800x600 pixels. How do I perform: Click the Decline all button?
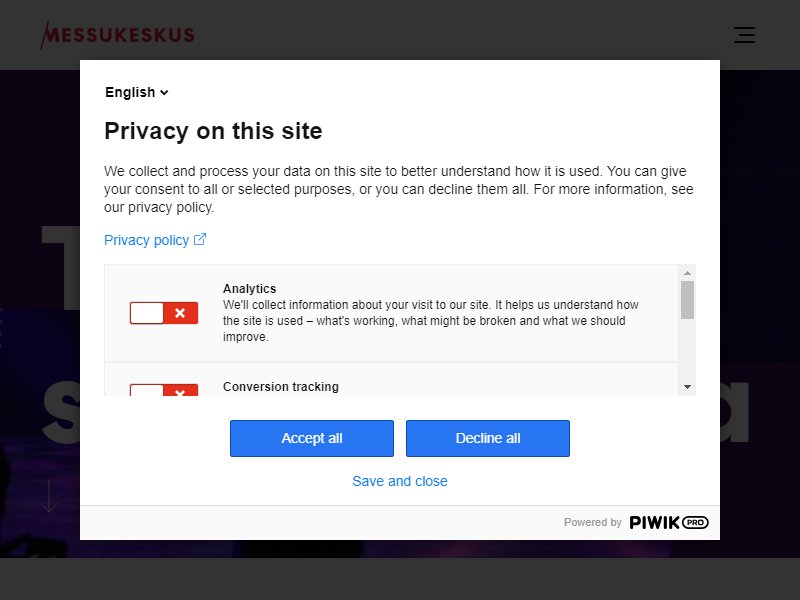[x=488, y=438]
